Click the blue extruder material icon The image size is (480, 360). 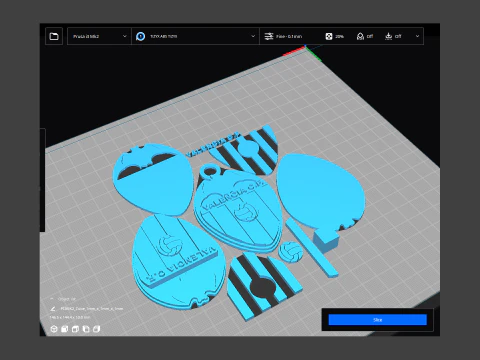pos(141,36)
